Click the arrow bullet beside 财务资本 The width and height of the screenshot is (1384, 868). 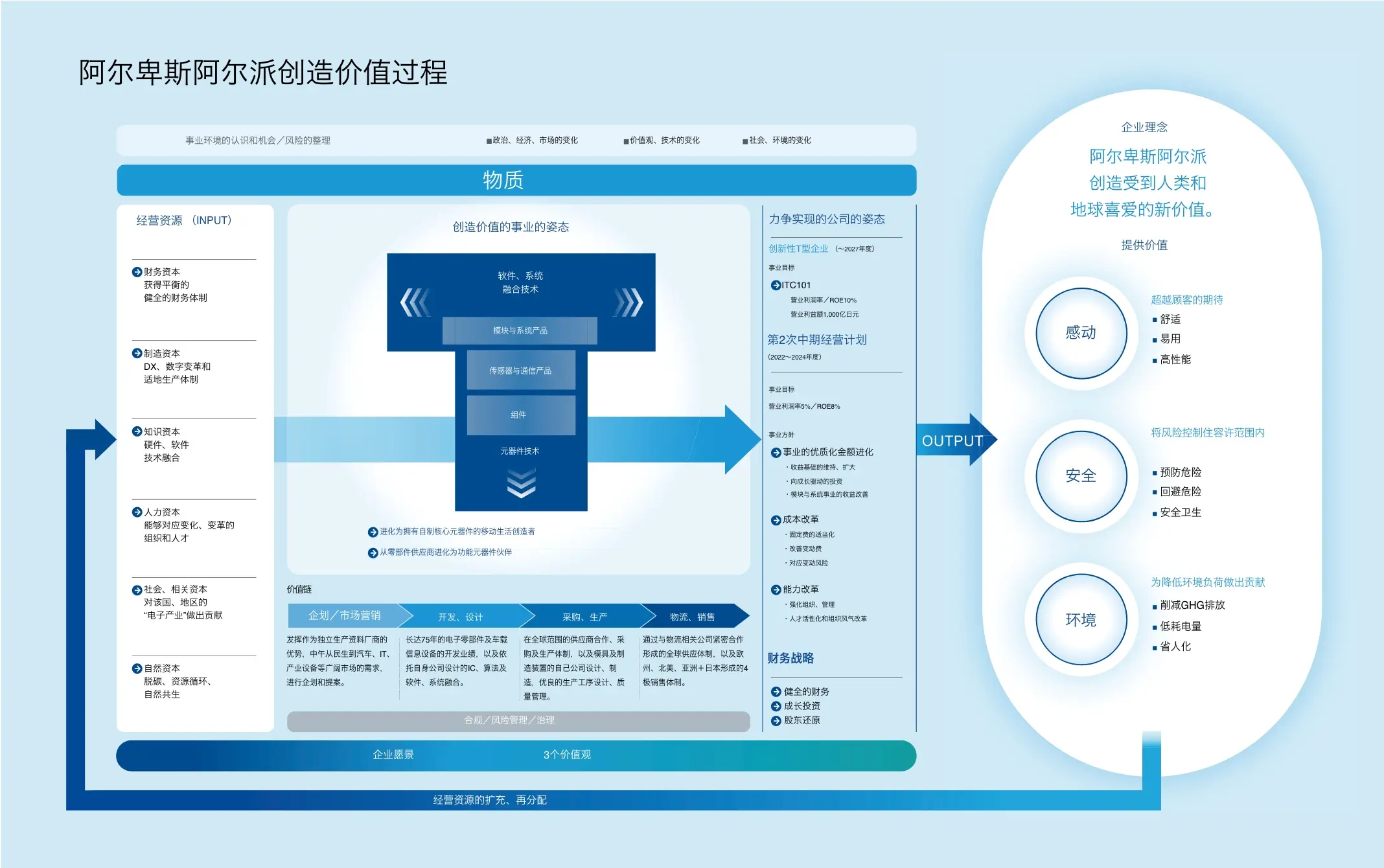137,272
